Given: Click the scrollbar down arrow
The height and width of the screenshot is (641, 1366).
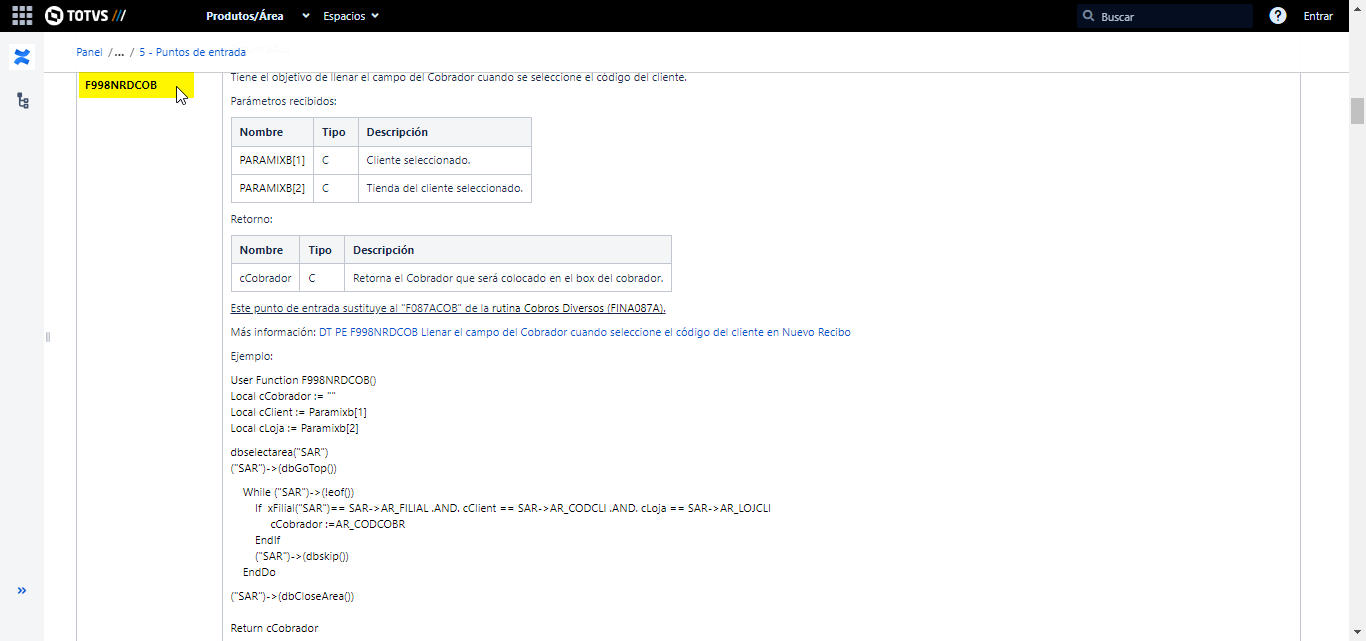Looking at the screenshot, I should [x=1357, y=633].
